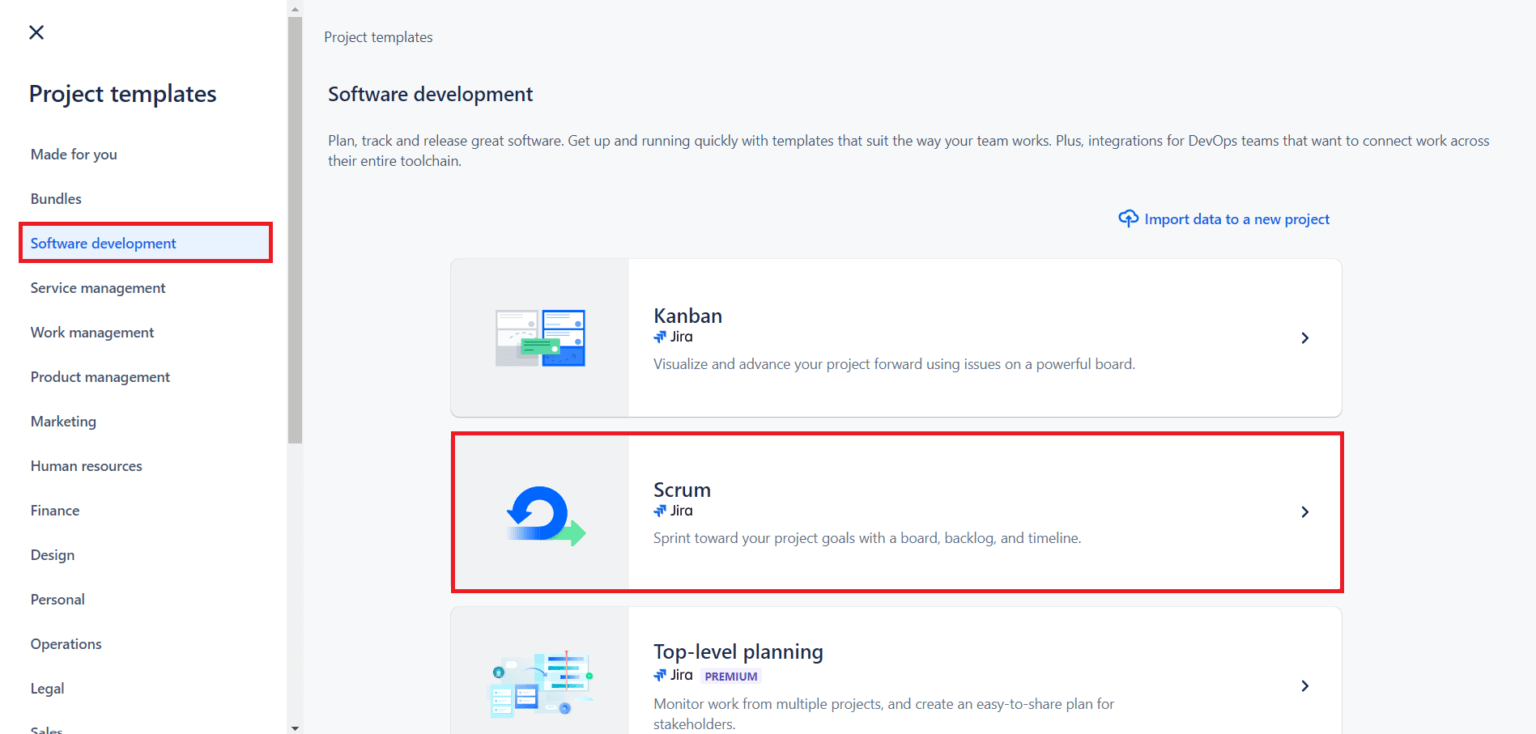Click the PREMIUM badge on Top-level planning
Viewport: 1536px width, 734px height.
(x=731, y=676)
